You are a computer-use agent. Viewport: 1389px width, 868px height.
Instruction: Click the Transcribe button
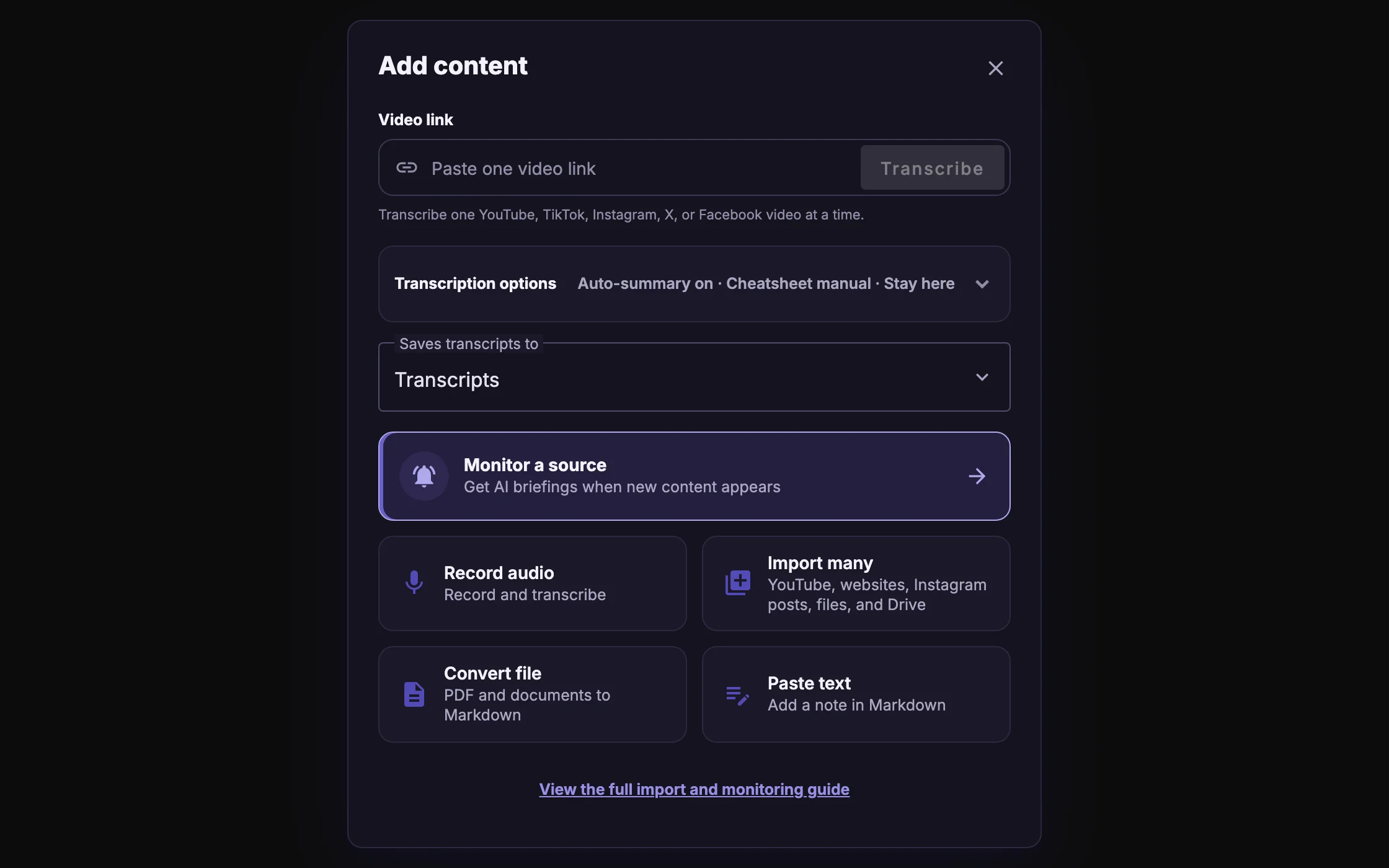[932, 167]
